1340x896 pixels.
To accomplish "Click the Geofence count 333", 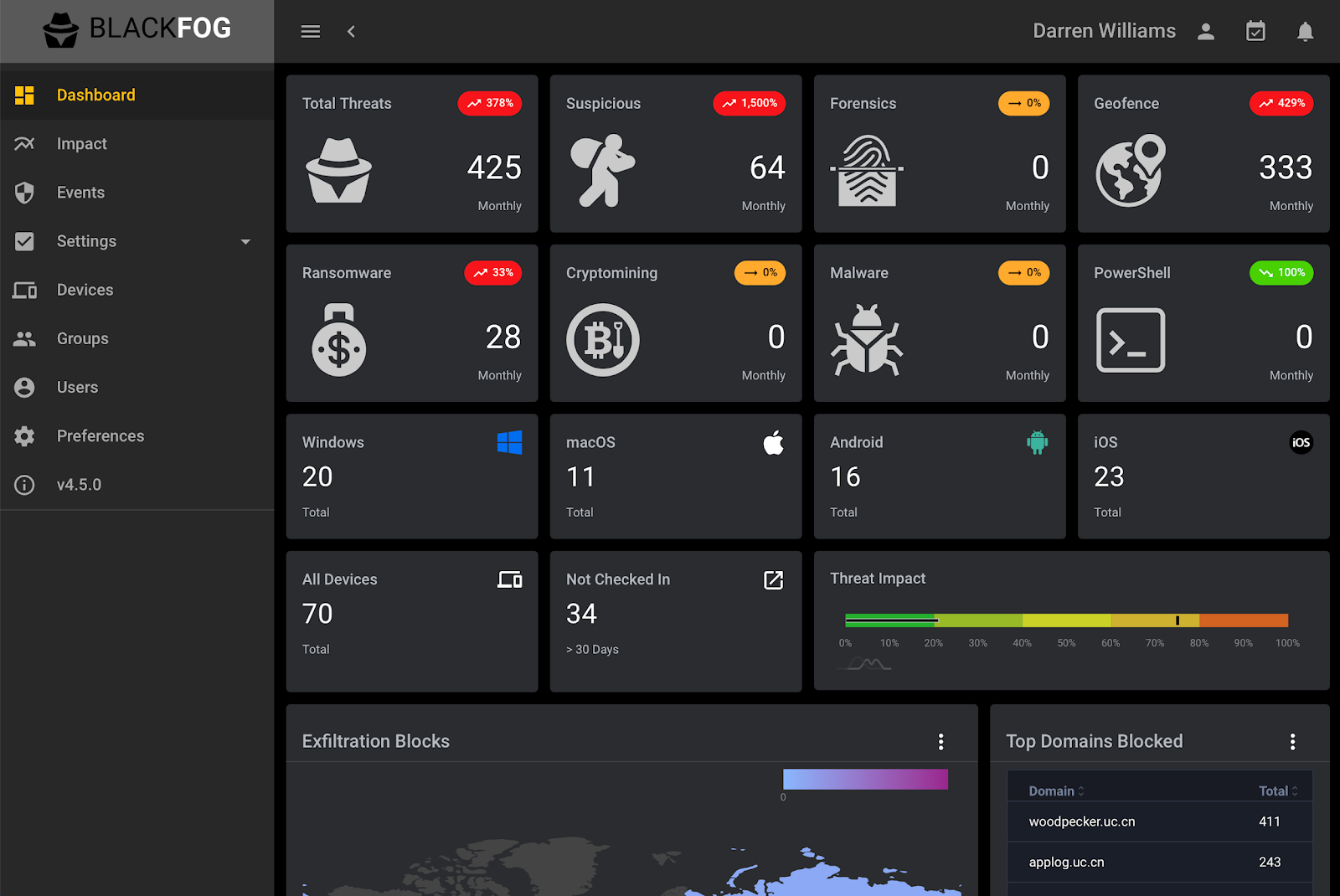I will coord(1286,167).
